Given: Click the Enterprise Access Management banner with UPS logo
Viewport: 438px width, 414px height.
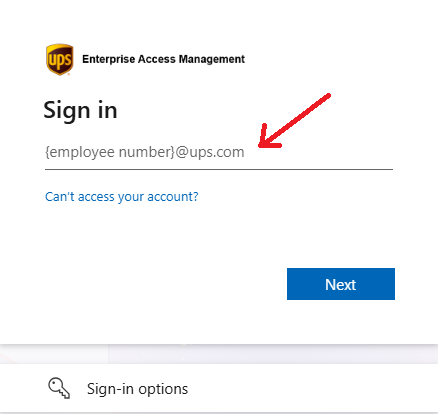Looking at the screenshot, I should point(145,59).
